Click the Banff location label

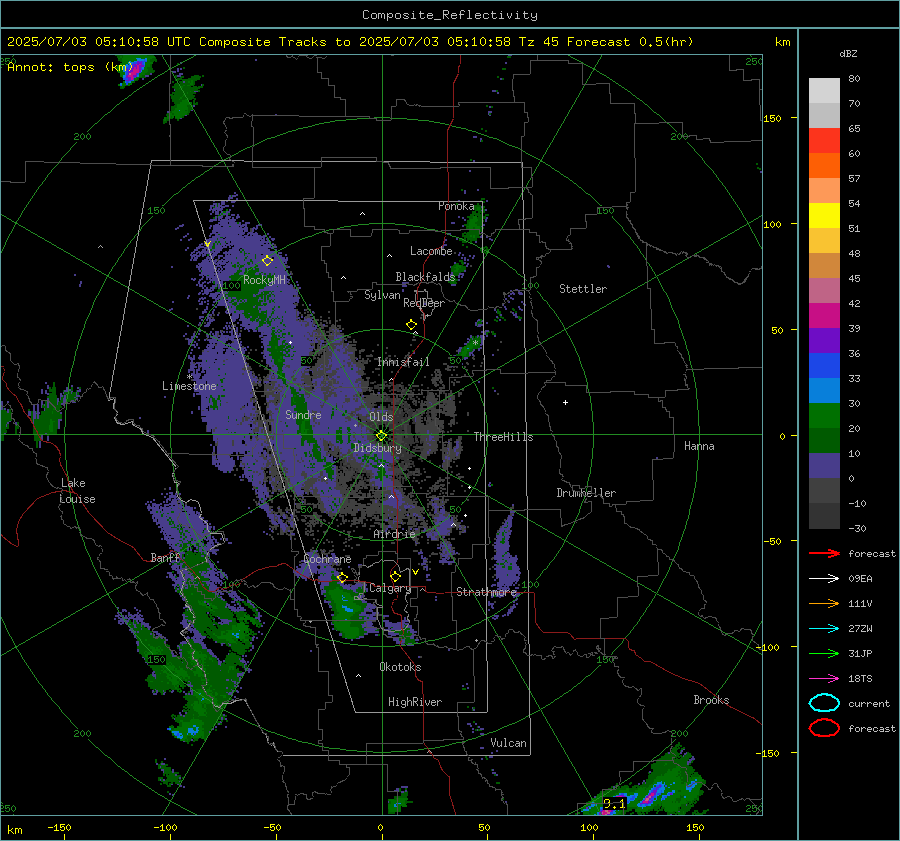click(x=165, y=557)
